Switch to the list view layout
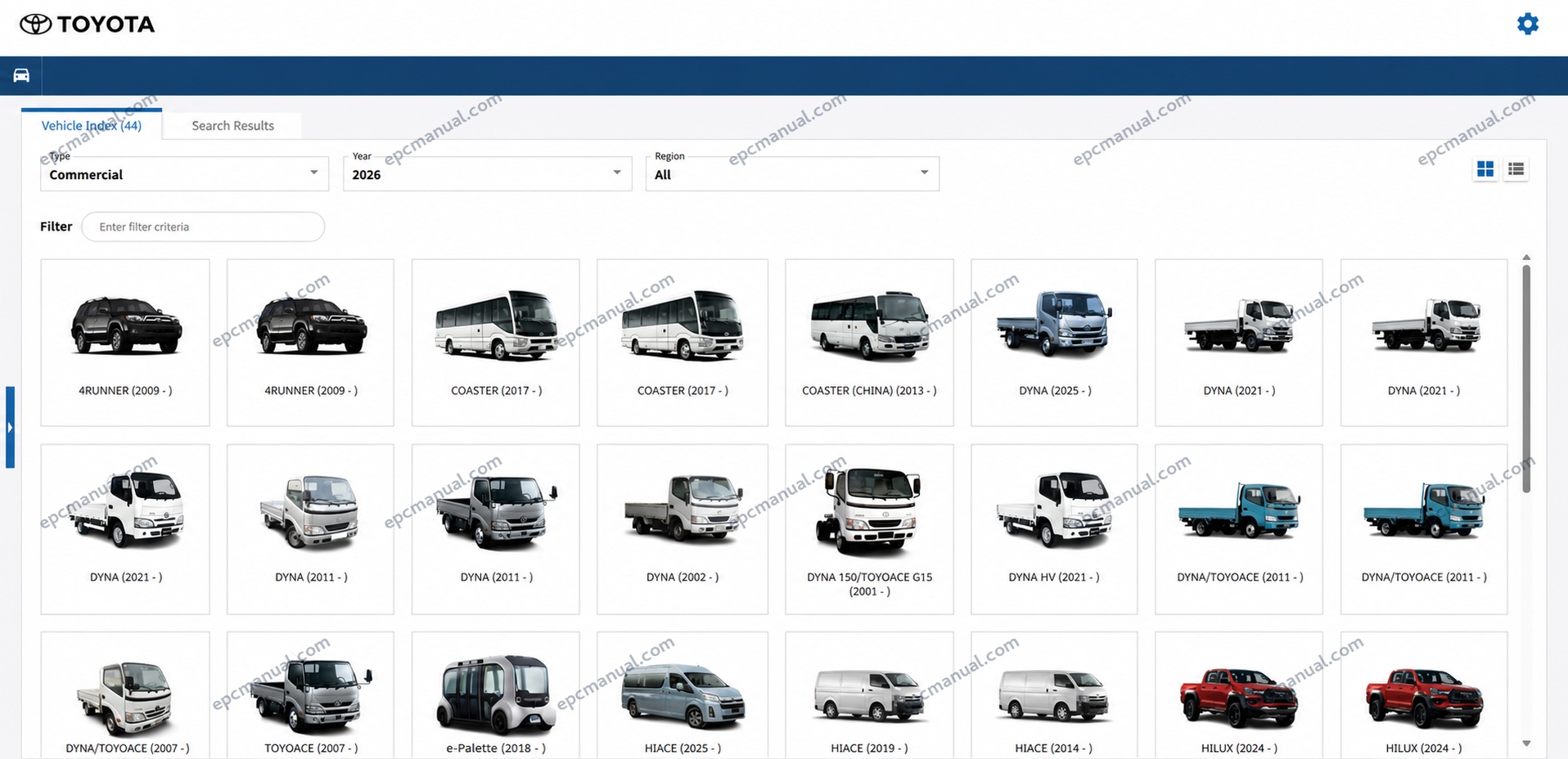This screenshot has height=759, width=1568. [x=1516, y=169]
